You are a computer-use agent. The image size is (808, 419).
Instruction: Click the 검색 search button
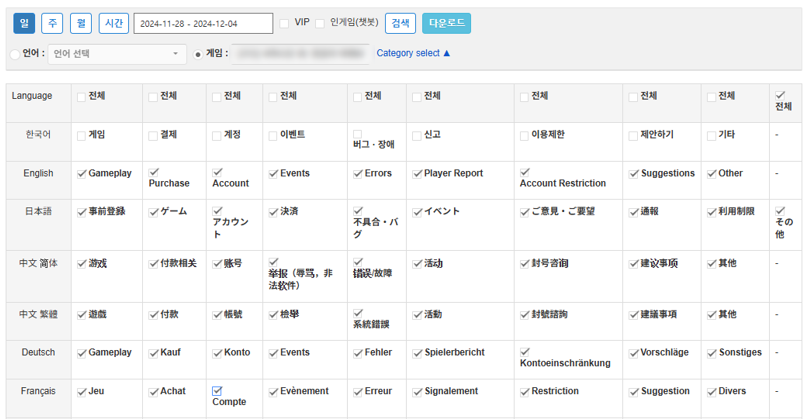[401, 23]
